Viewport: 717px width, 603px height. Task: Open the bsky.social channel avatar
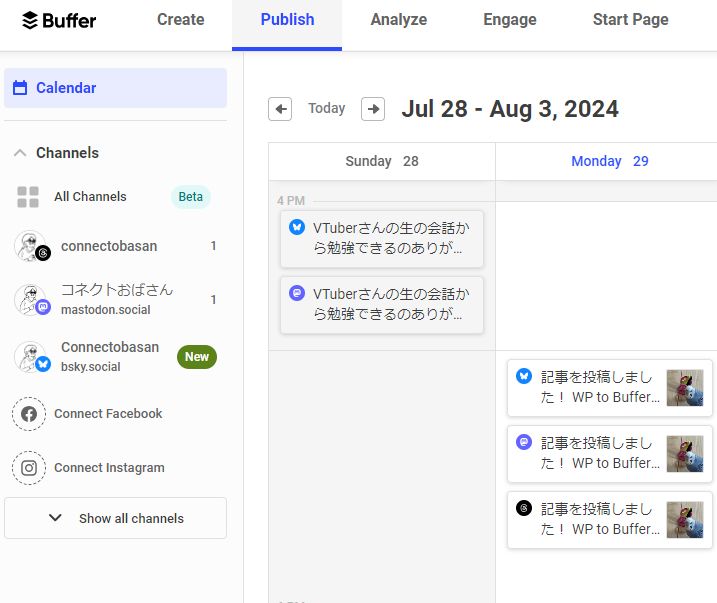32,357
